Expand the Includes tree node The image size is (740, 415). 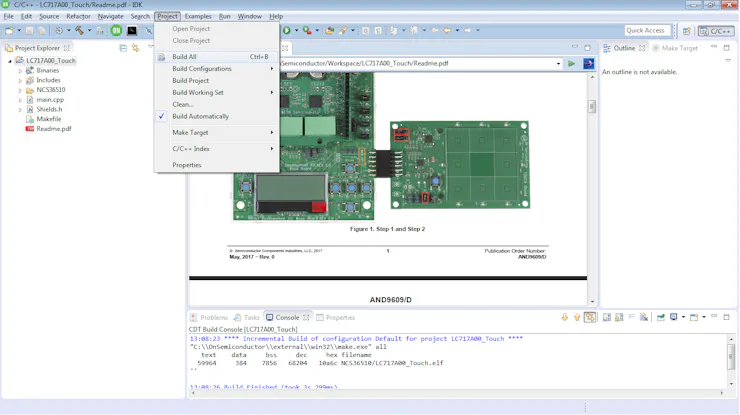20,80
